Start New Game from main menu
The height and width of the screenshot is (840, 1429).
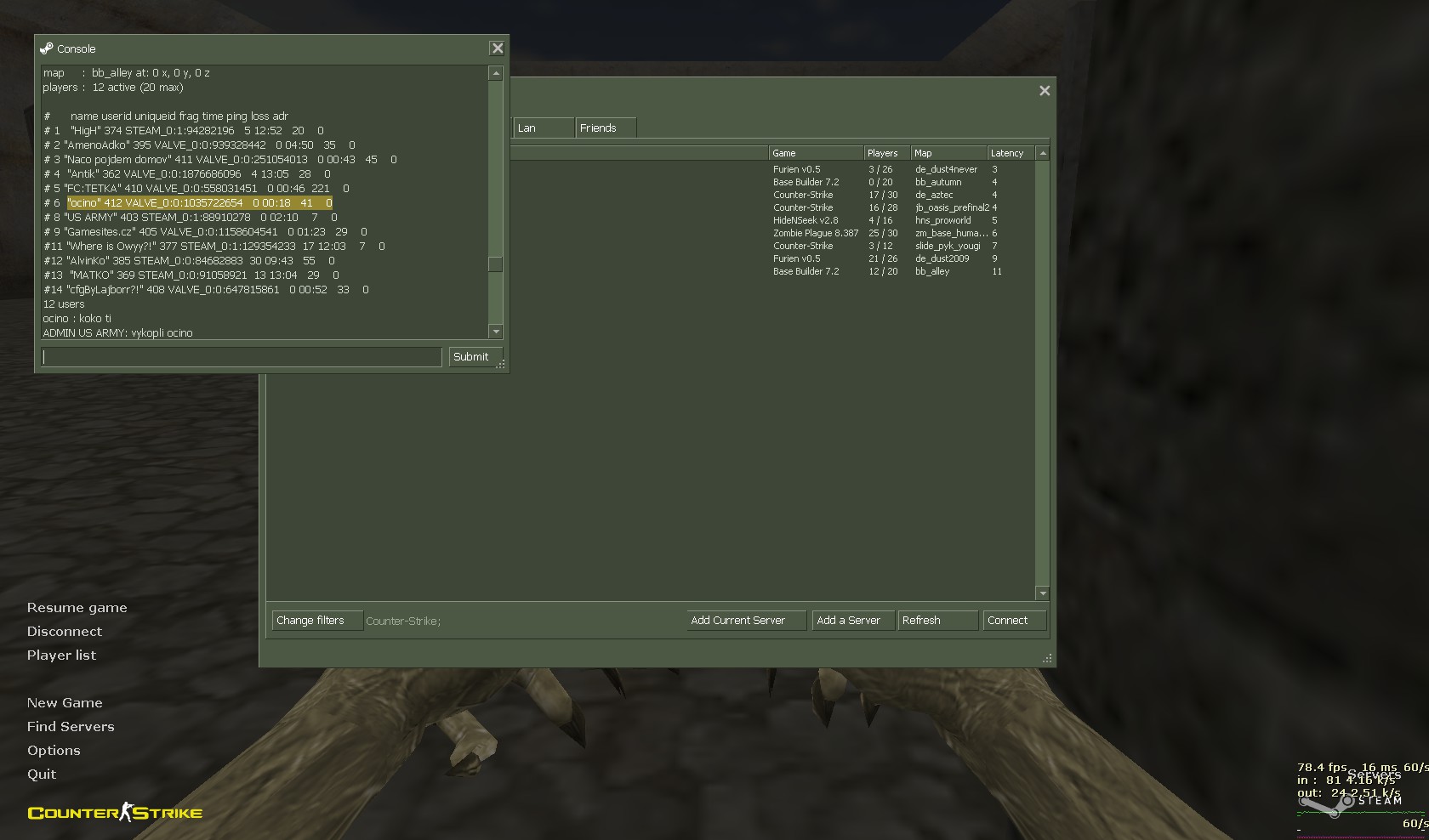pos(65,703)
